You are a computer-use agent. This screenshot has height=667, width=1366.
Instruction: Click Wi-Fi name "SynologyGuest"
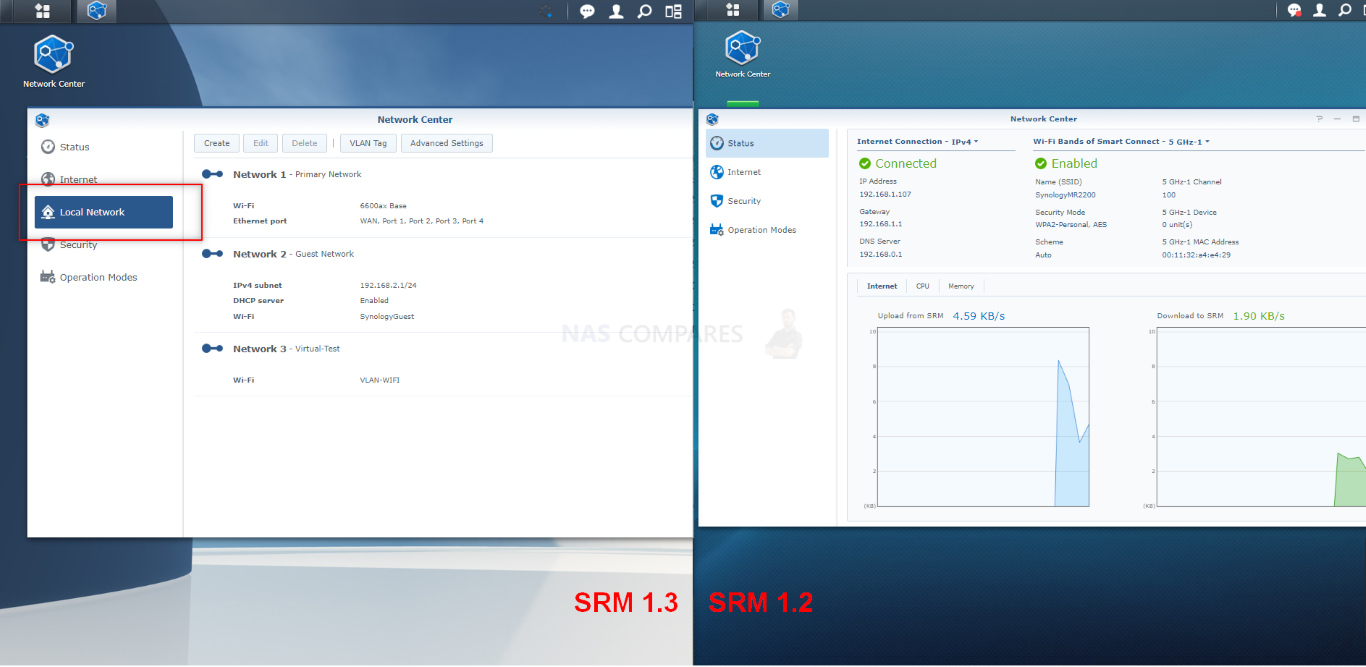click(x=387, y=316)
